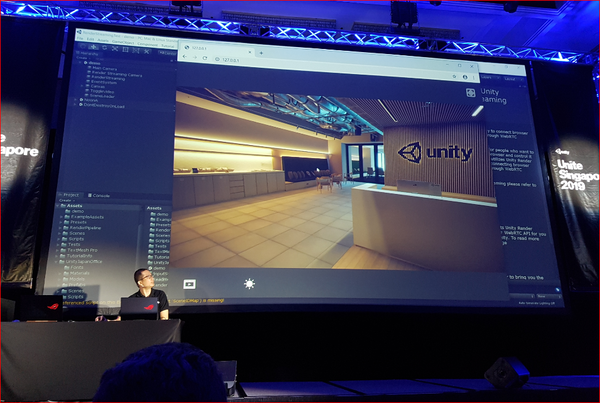Expand the Canvas object in Hierarchy
Screen dimensions: 600x403
(82, 86)
